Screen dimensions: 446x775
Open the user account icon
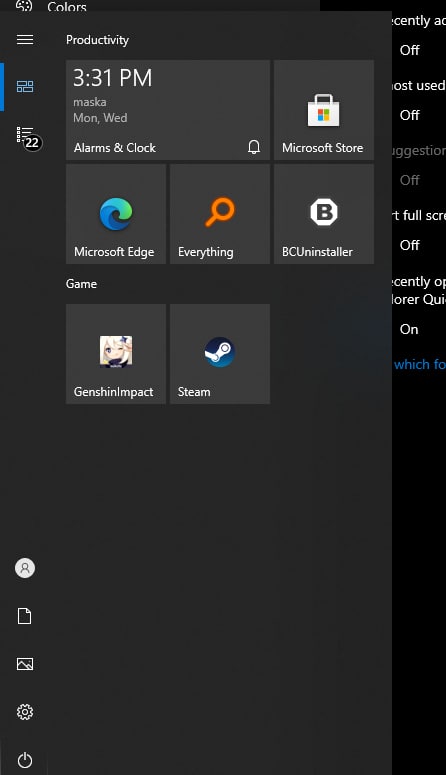pos(25,568)
